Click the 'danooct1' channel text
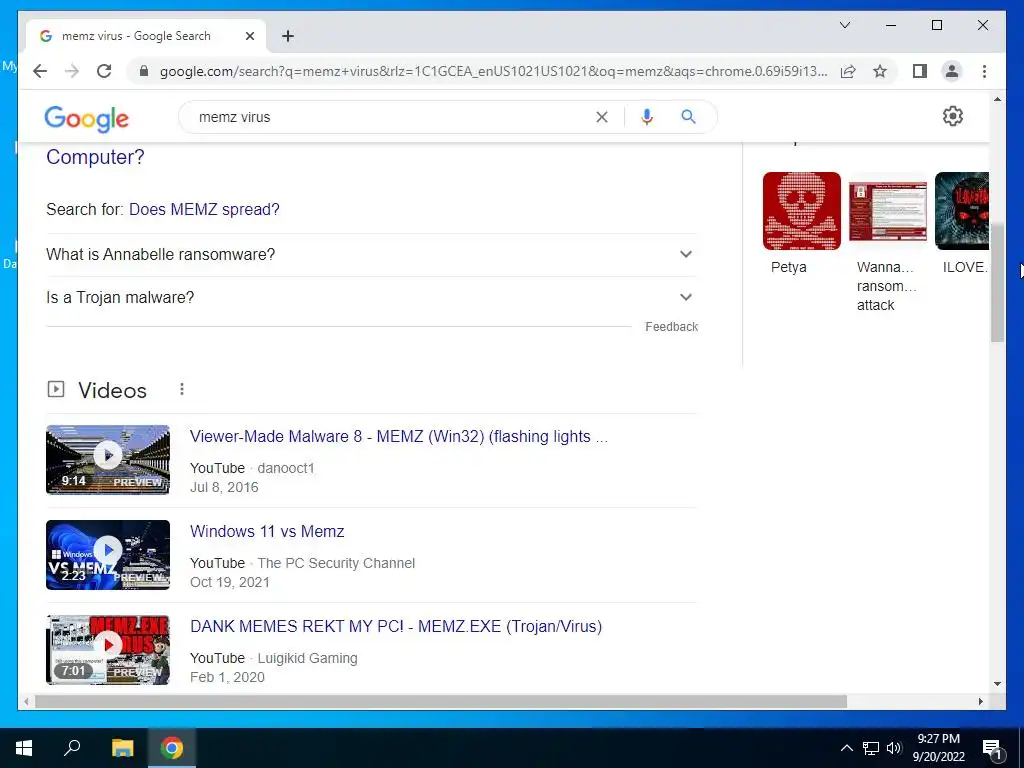The width and height of the screenshot is (1024, 768). pos(286,468)
